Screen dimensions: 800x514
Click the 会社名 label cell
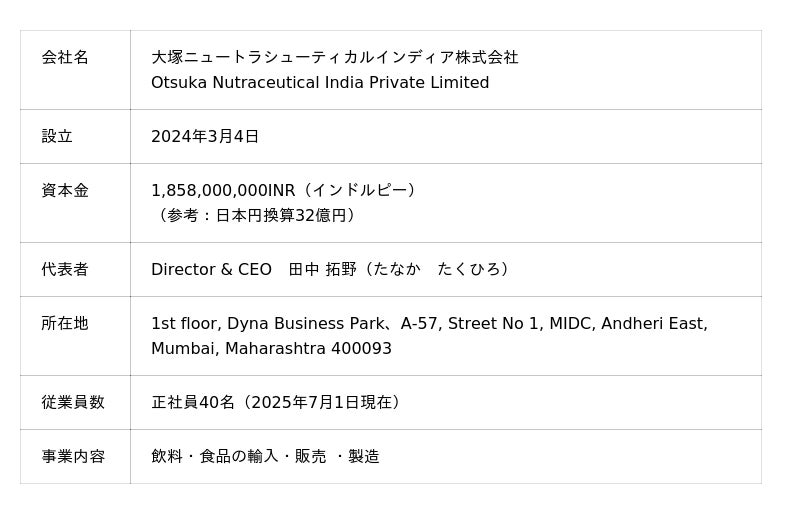tap(65, 58)
